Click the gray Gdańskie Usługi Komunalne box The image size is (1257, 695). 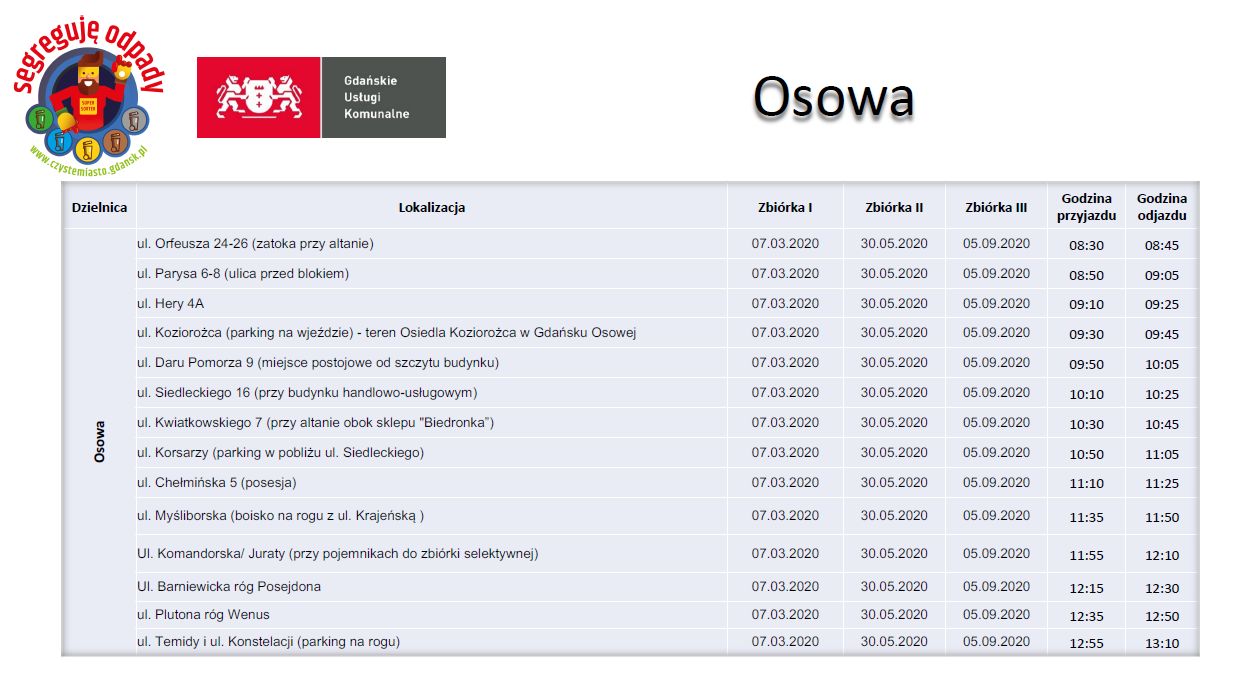383,98
